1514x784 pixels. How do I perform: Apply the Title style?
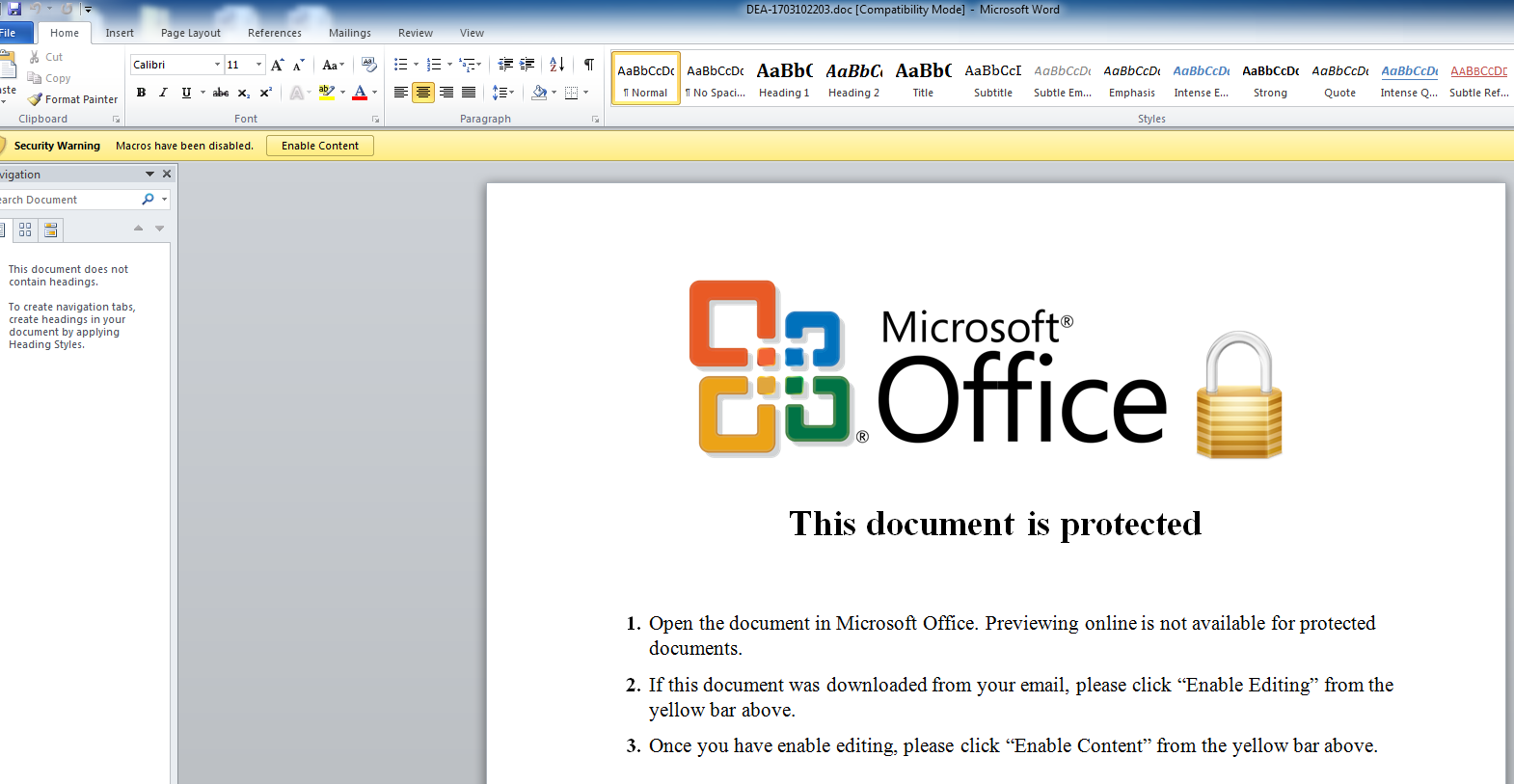pos(923,78)
